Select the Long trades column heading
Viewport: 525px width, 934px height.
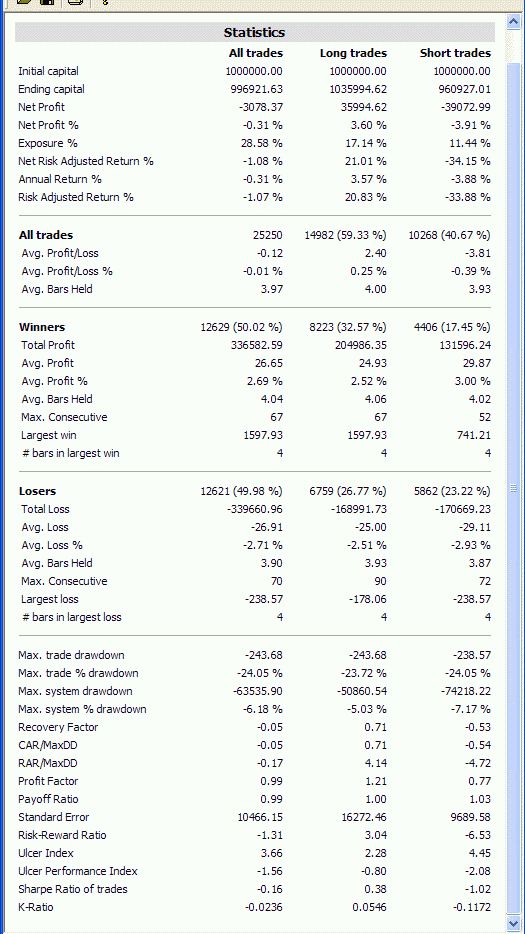(x=353, y=53)
